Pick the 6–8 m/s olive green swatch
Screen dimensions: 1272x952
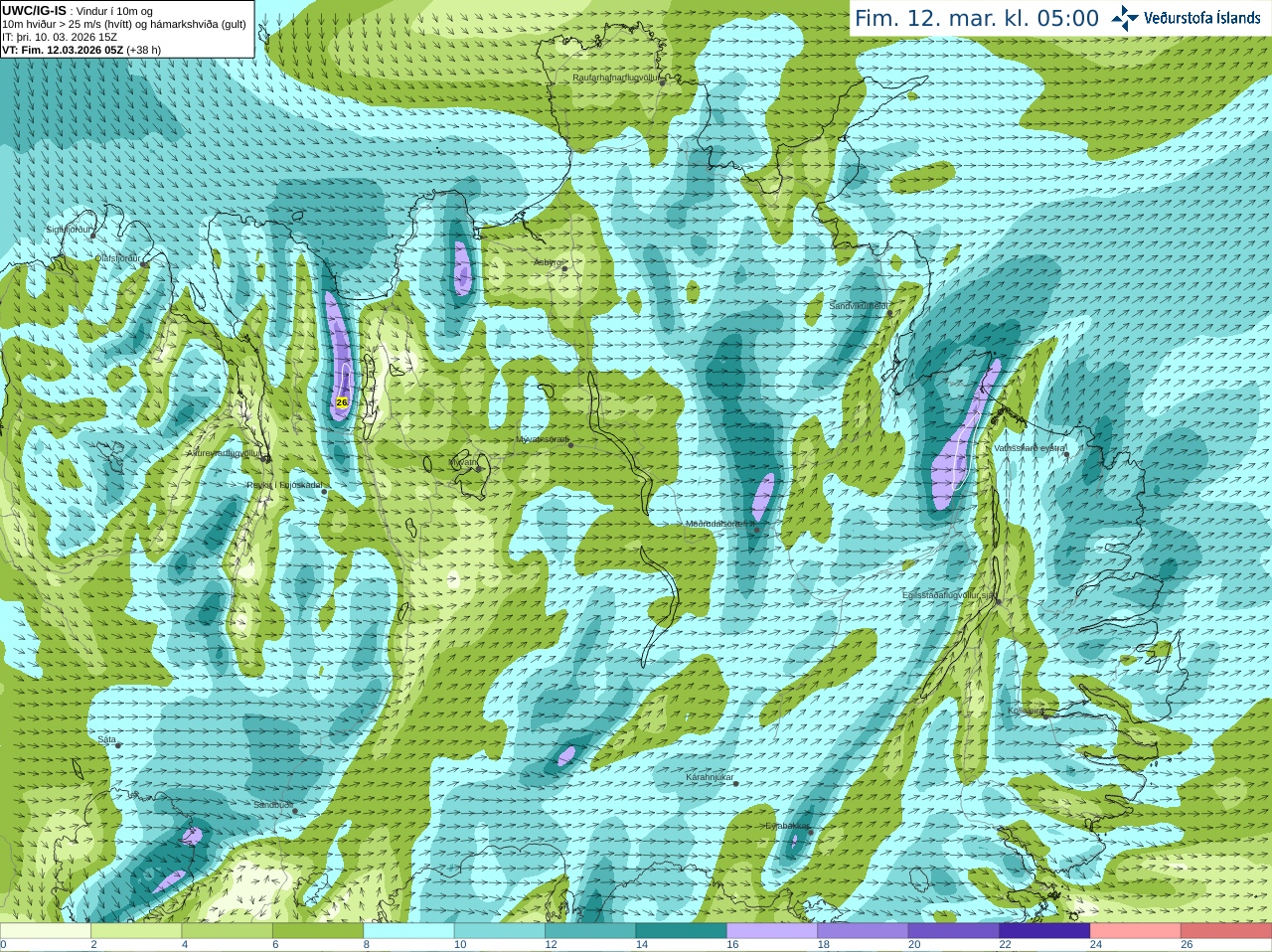(318, 931)
